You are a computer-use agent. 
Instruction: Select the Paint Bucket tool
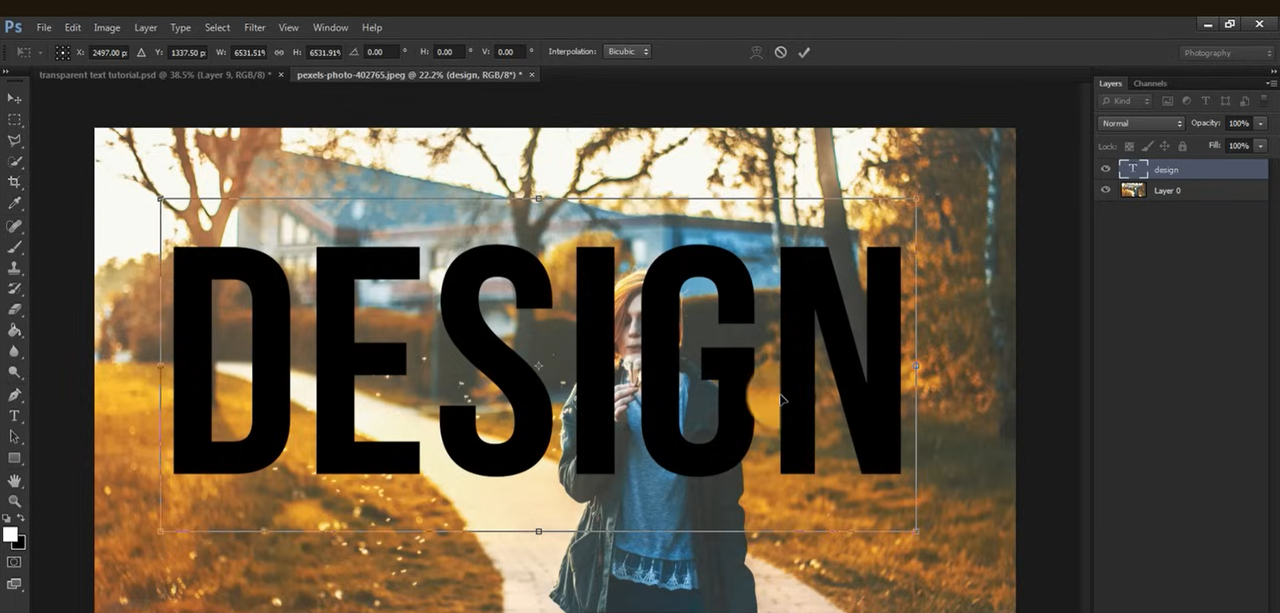pyautogui.click(x=14, y=331)
